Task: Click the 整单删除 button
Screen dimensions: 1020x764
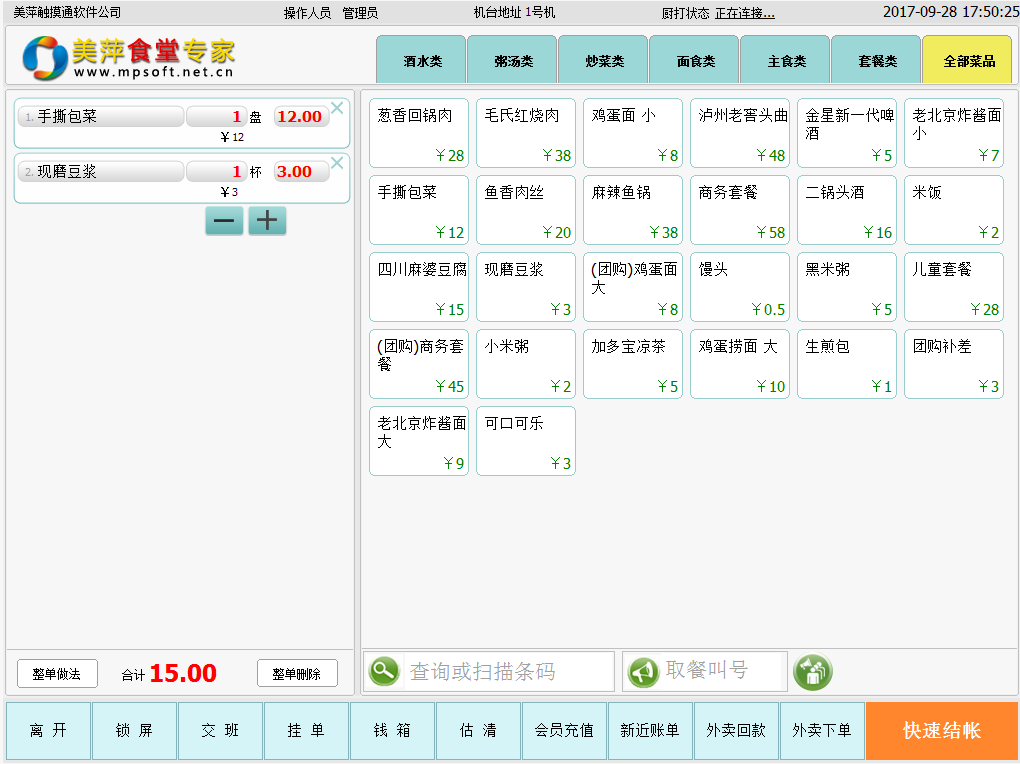Action: point(297,674)
